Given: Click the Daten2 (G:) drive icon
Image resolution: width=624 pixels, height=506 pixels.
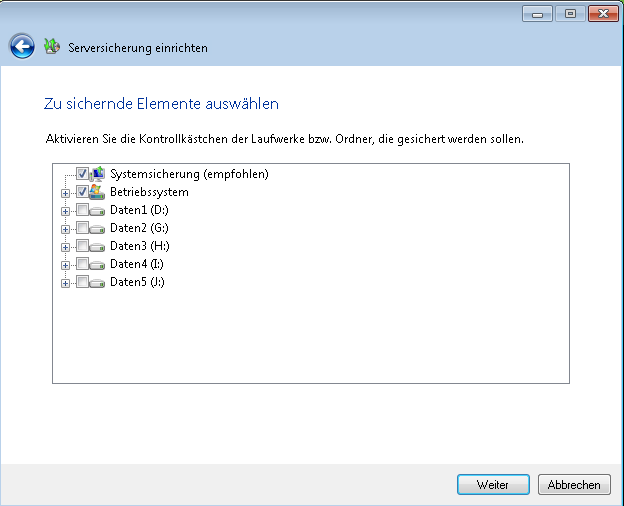Looking at the screenshot, I should [97, 229].
